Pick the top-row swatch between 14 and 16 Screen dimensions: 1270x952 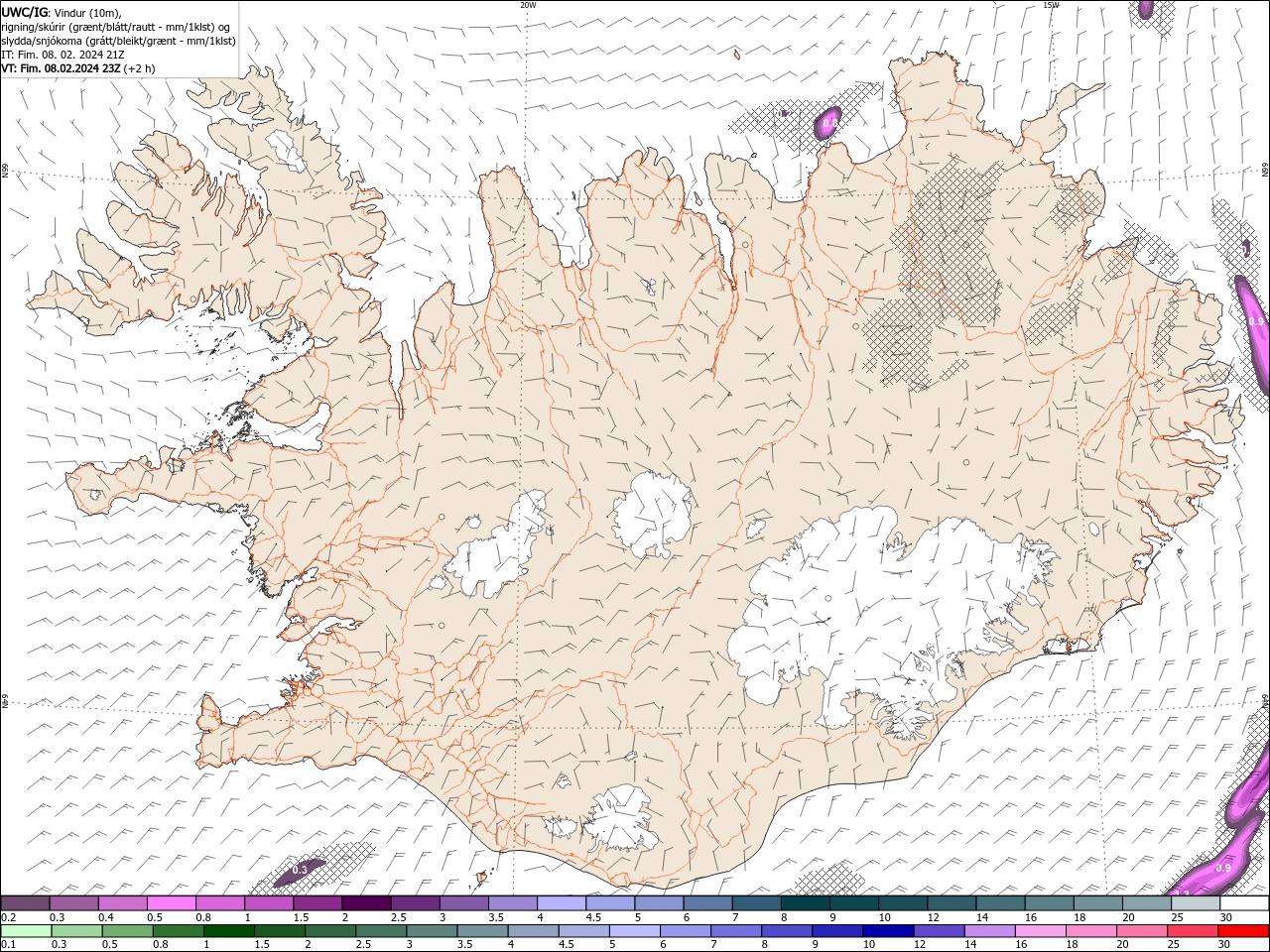tap(1000, 903)
